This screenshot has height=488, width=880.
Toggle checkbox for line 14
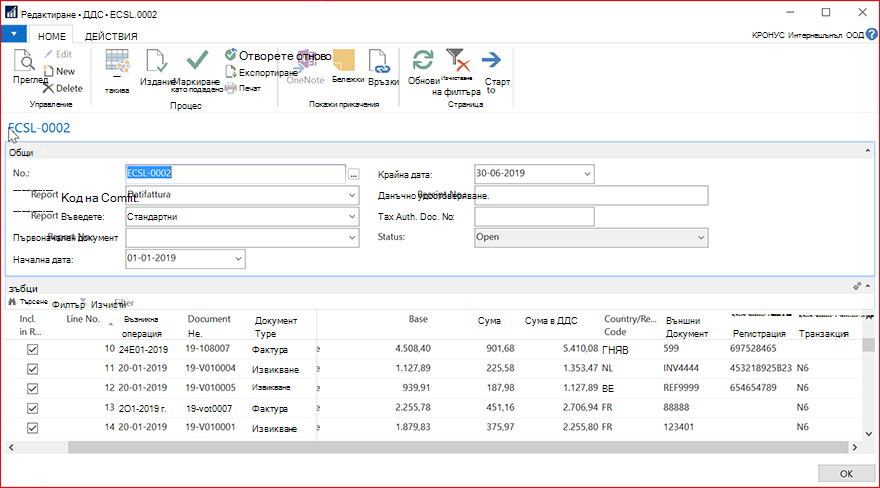[33, 428]
